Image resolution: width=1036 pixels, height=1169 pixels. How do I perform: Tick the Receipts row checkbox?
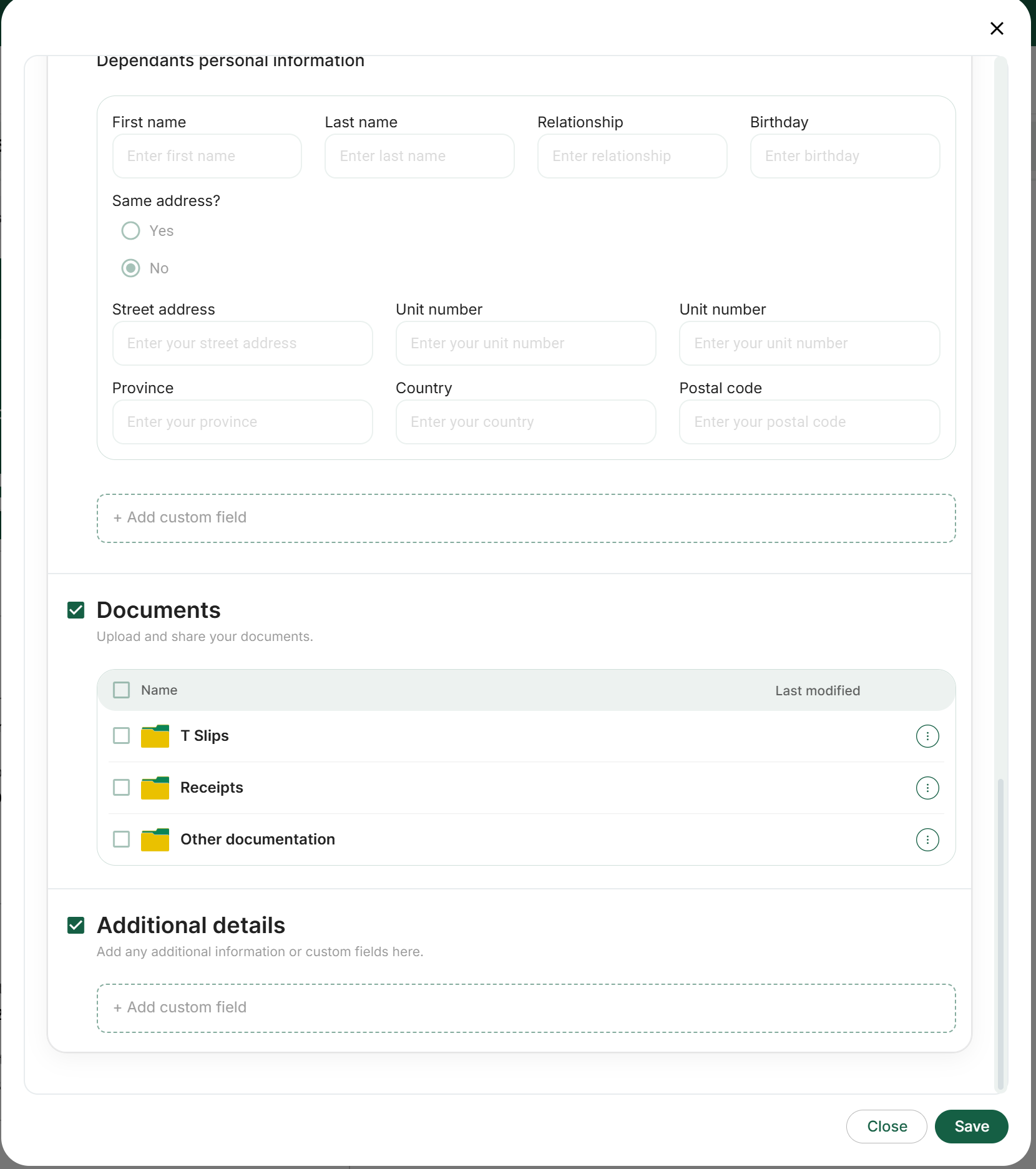pos(121,788)
